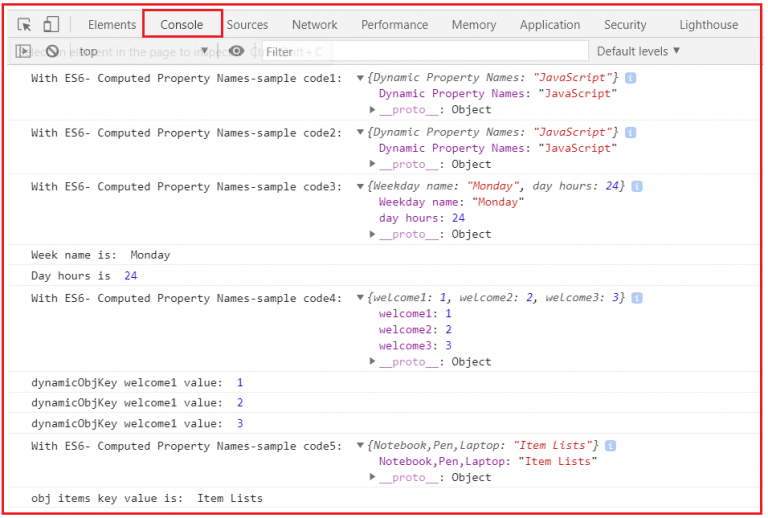Toggle the device toolbar icon
The image size is (768, 518).
click(x=51, y=24)
